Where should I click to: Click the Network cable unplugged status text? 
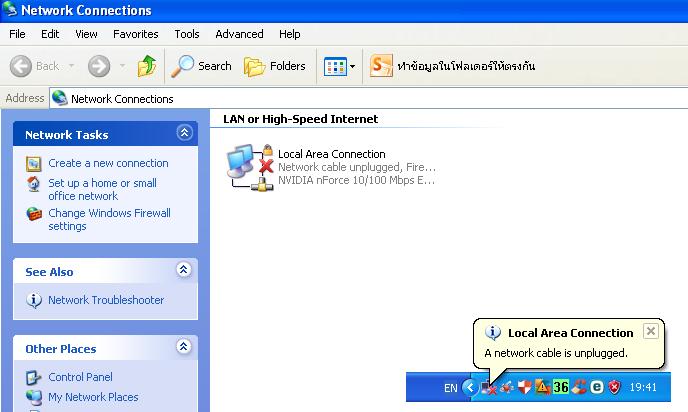(357, 167)
